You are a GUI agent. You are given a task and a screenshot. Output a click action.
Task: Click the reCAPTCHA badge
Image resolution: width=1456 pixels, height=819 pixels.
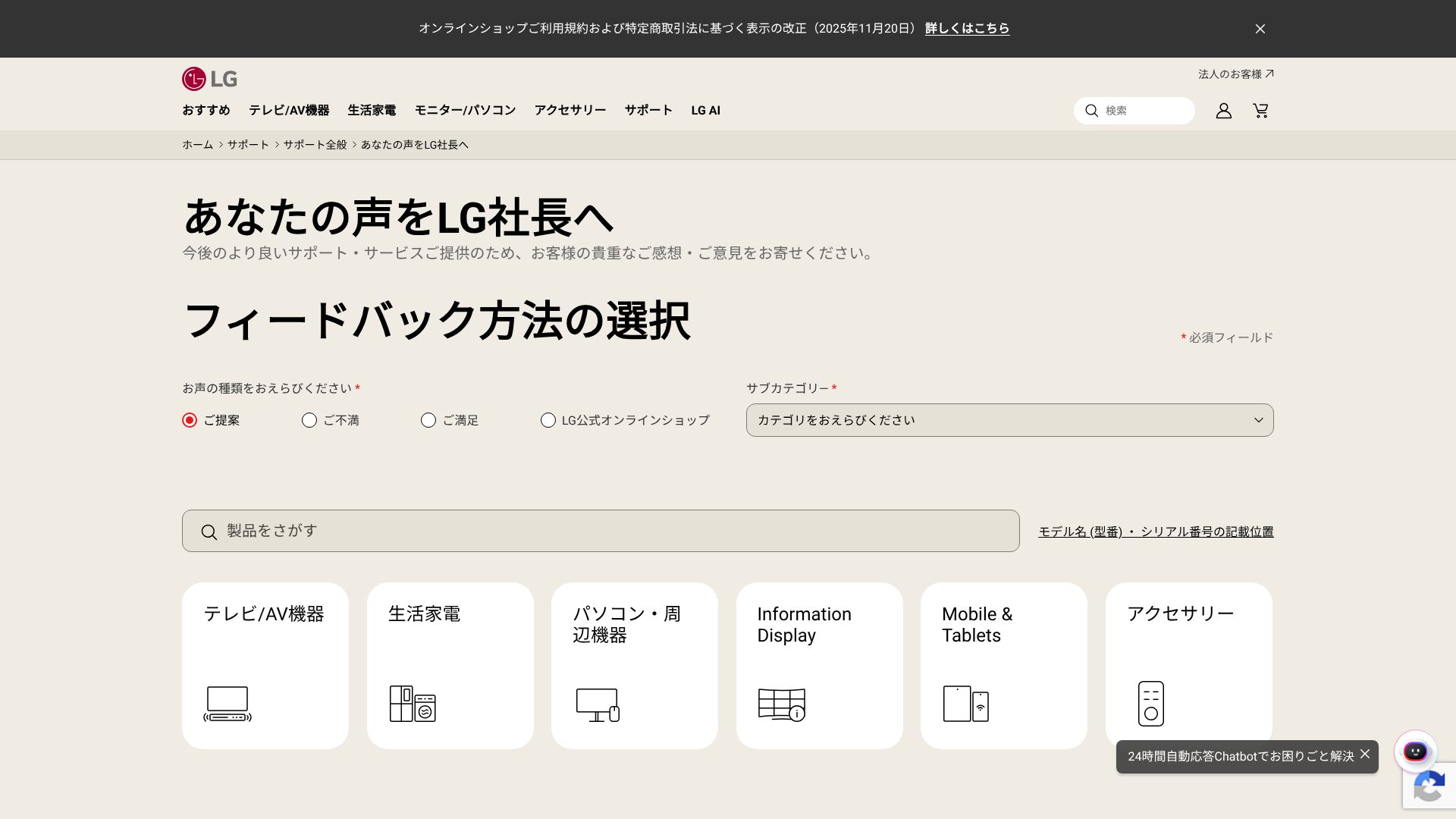pos(1429,786)
